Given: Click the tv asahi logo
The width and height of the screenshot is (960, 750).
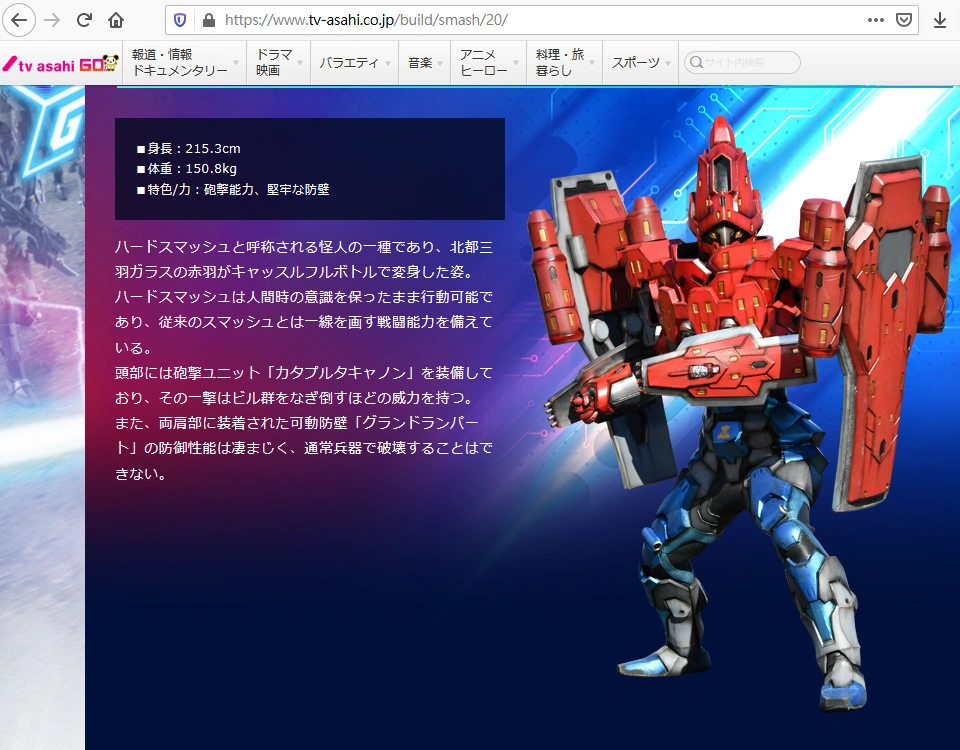Looking at the screenshot, I should [x=39, y=64].
